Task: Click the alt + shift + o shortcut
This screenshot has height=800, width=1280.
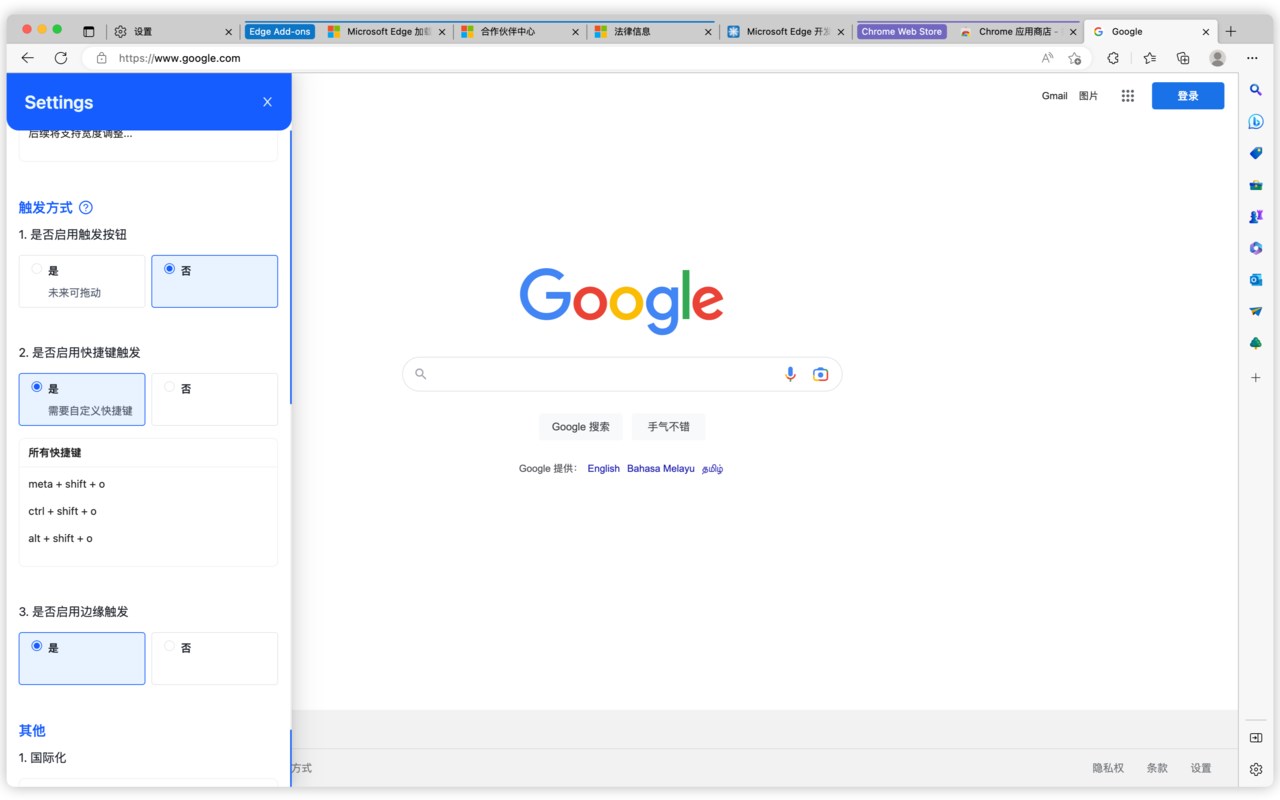Action: (61, 538)
